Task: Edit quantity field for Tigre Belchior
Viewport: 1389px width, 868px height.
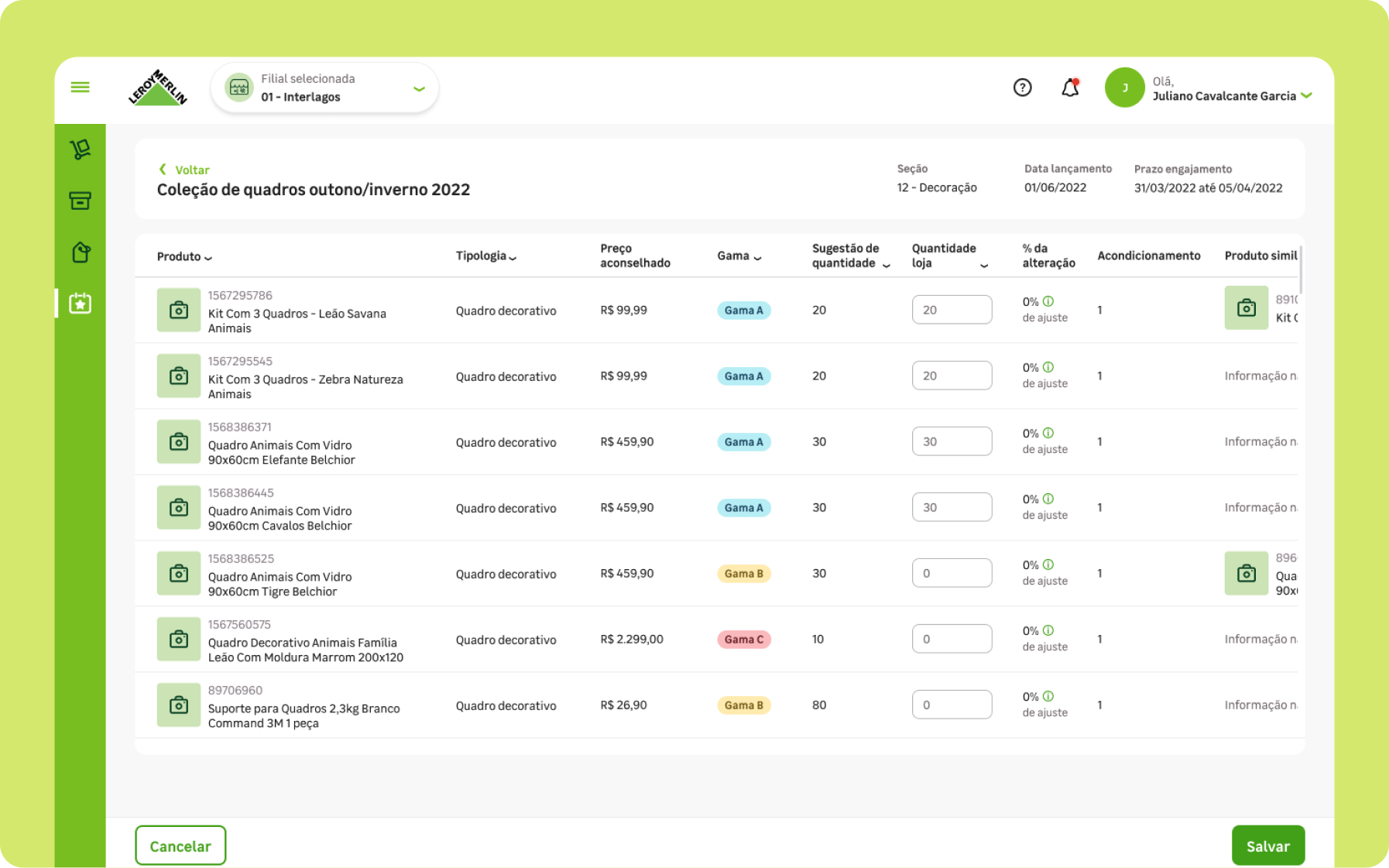Action: click(x=952, y=573)
